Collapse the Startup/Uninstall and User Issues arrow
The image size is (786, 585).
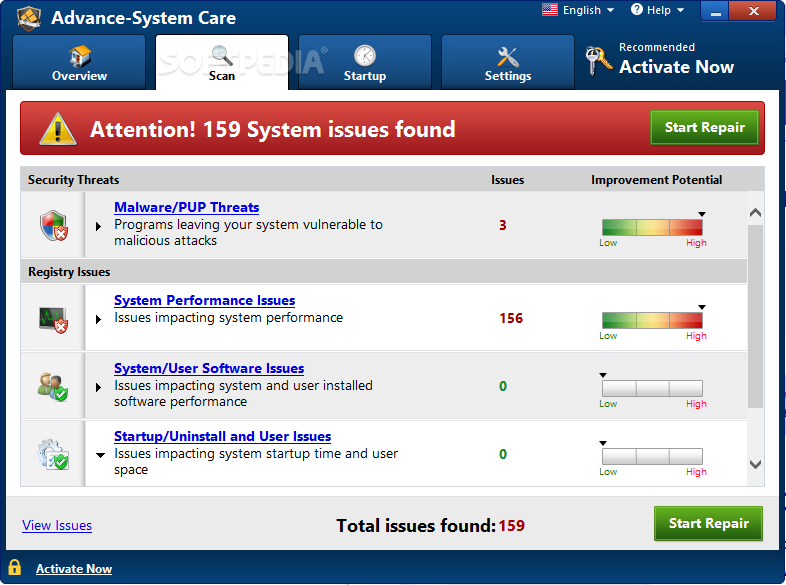[x=100, y=455]
